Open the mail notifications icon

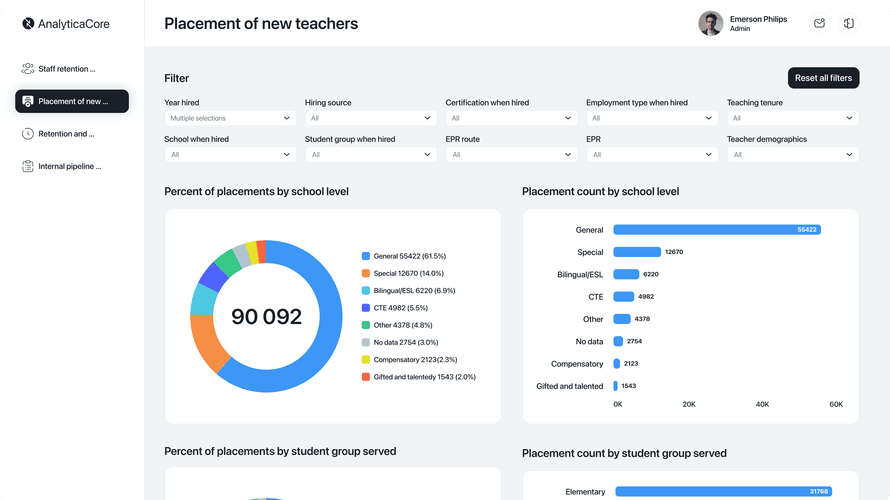coord(819,23)
